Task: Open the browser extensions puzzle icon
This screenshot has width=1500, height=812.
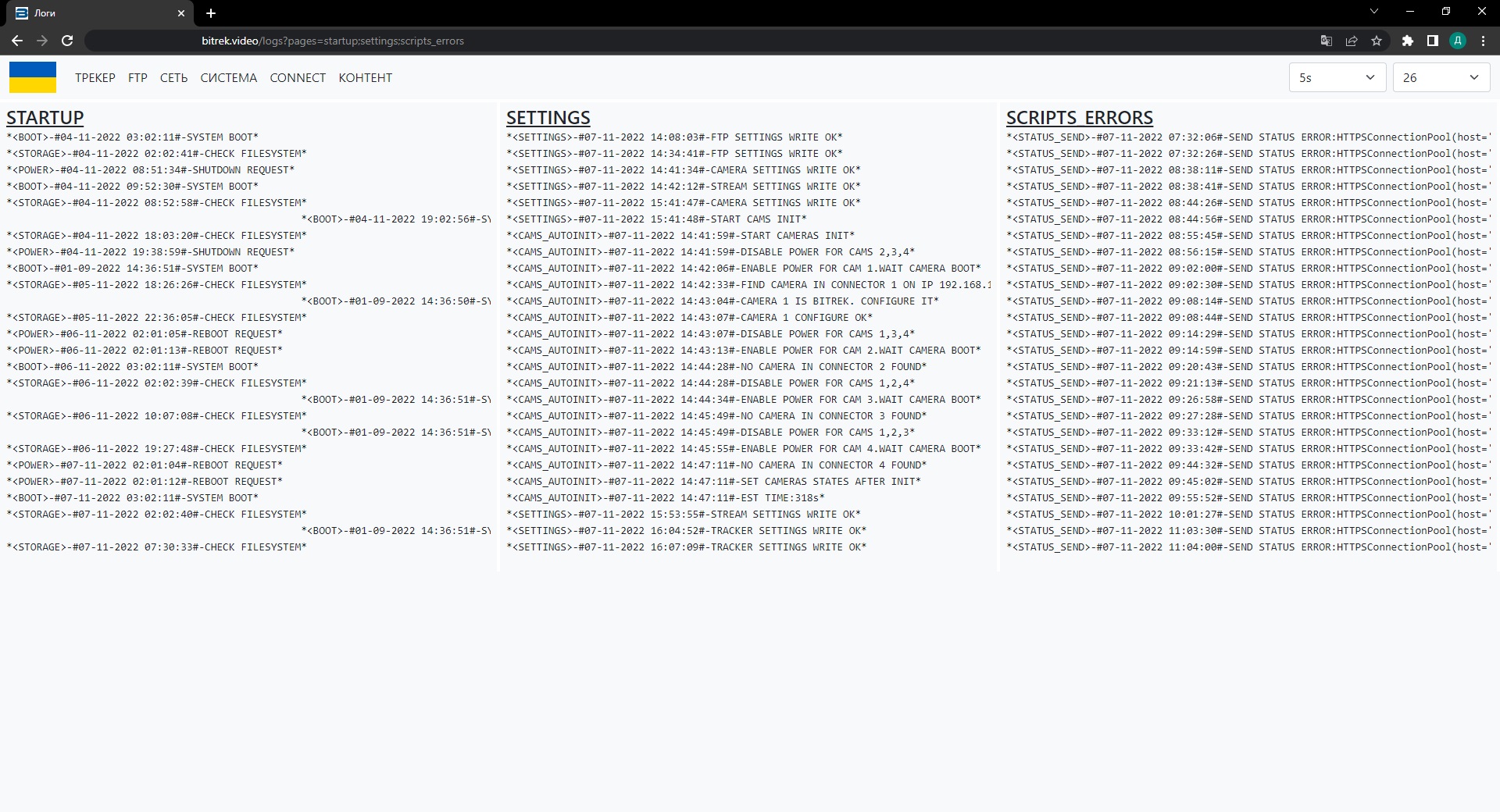Action: coord(1408,41)
